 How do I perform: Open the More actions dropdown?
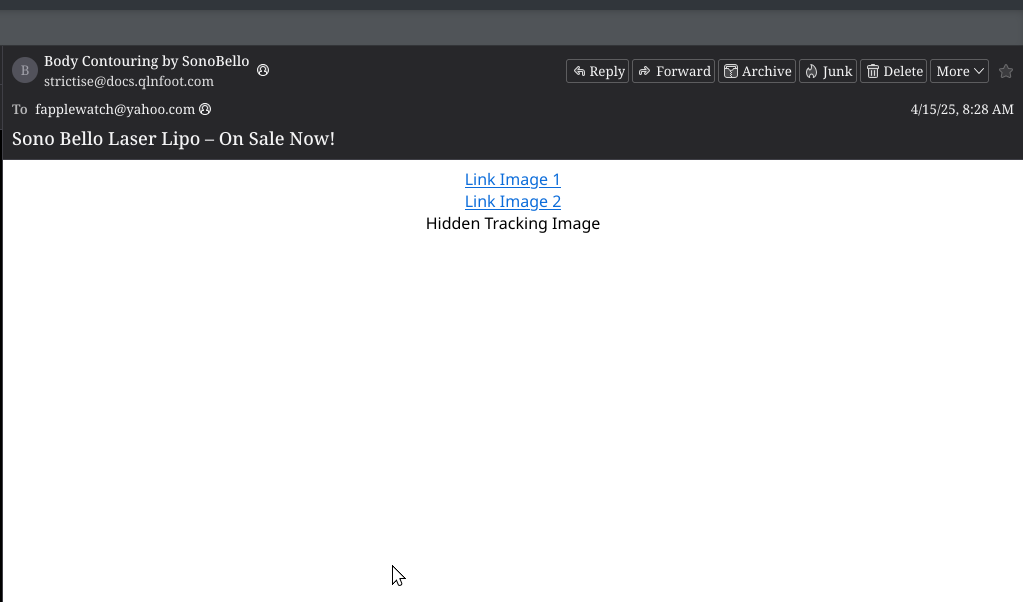[x=960, y=71]
